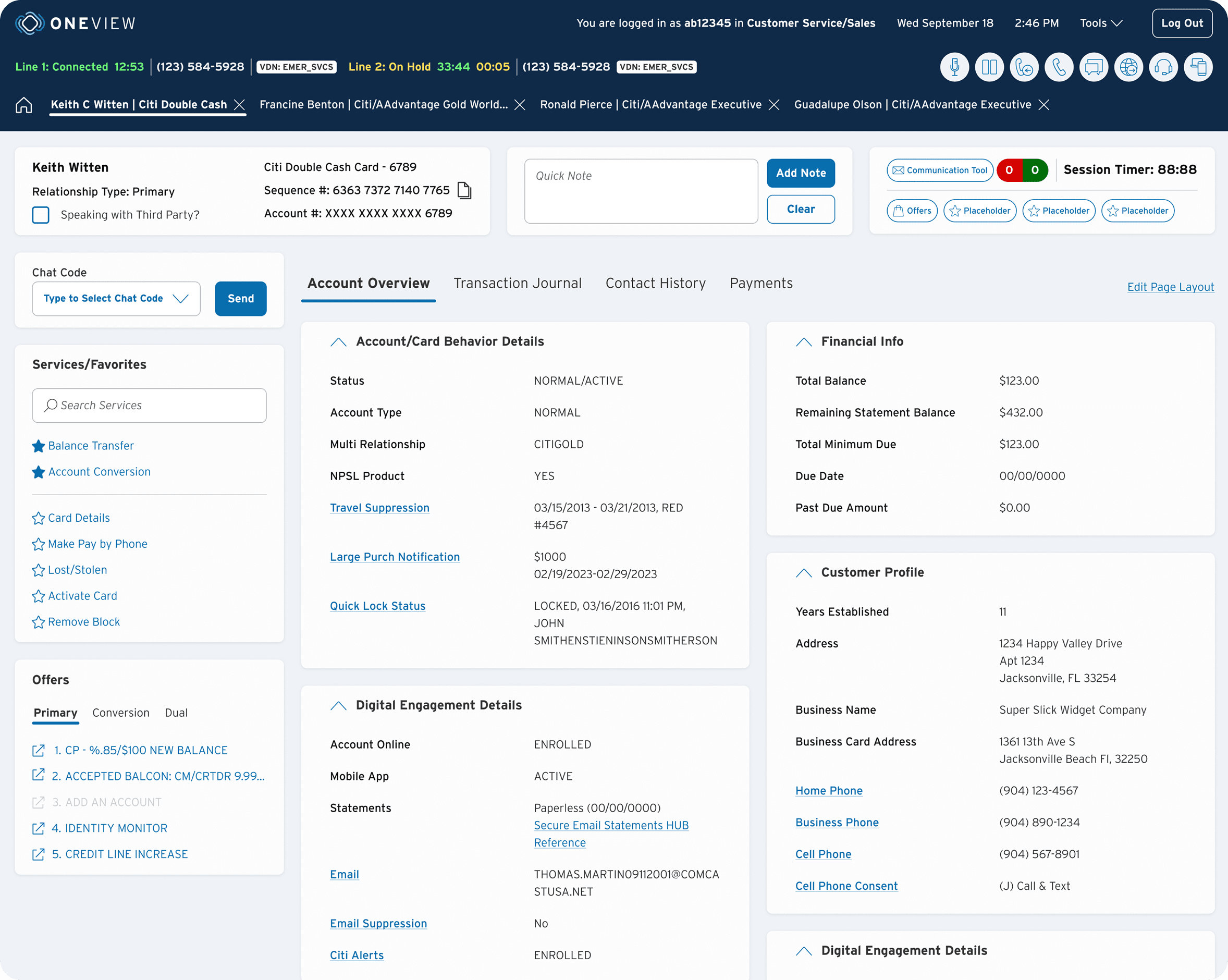Open the Citi Alerts link

click(357, 955)
